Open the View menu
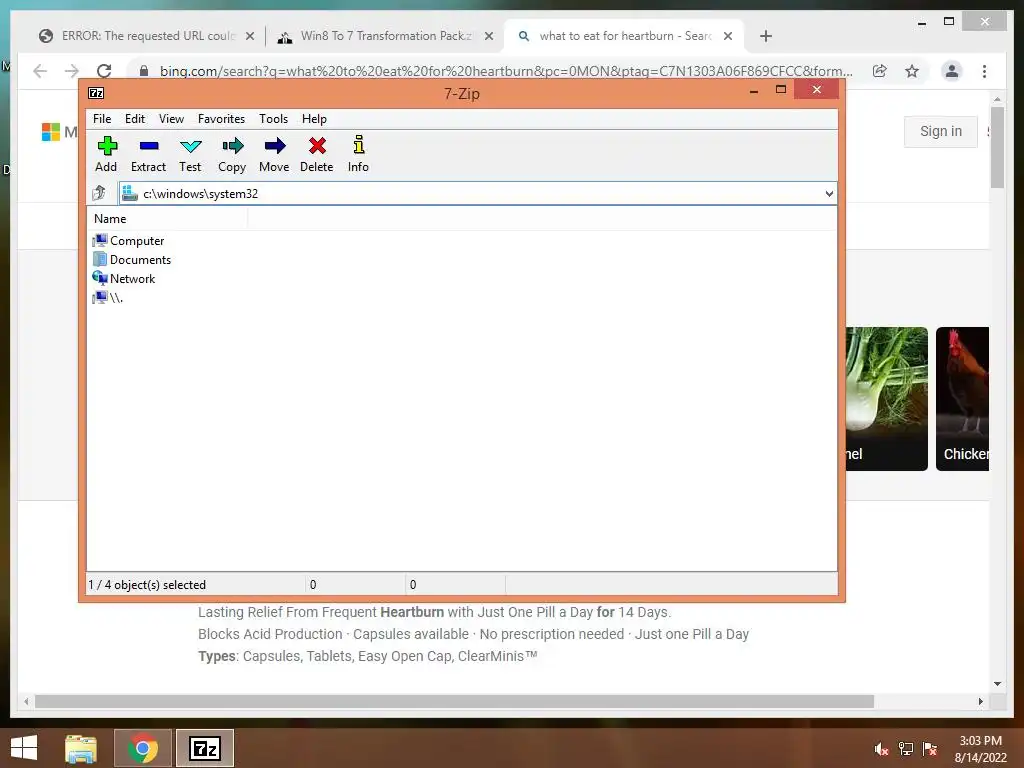Screen dimensions: 1024x768 click(x=171, y=119)
